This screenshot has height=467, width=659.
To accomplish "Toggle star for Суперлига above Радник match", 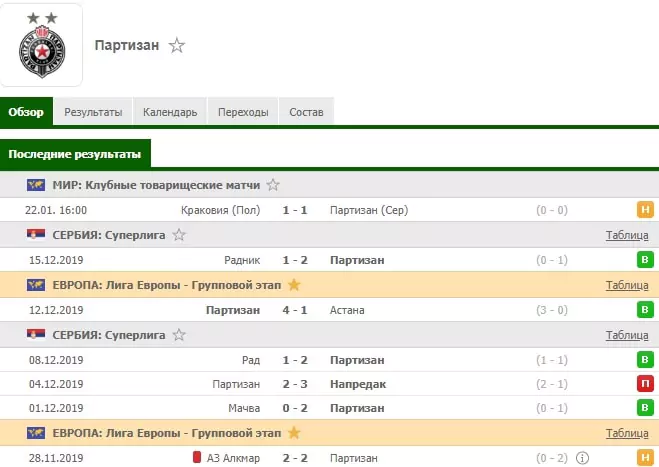I will (x=179, y=235).
